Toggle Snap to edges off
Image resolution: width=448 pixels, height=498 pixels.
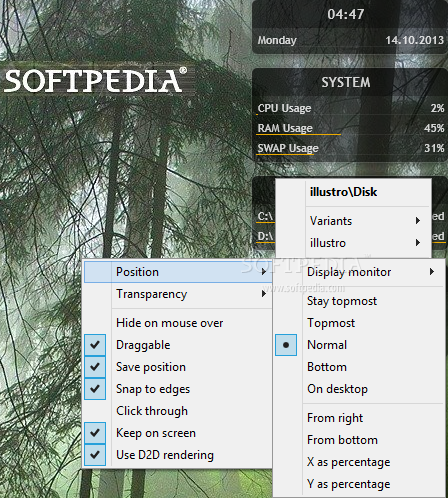(177, 389)
